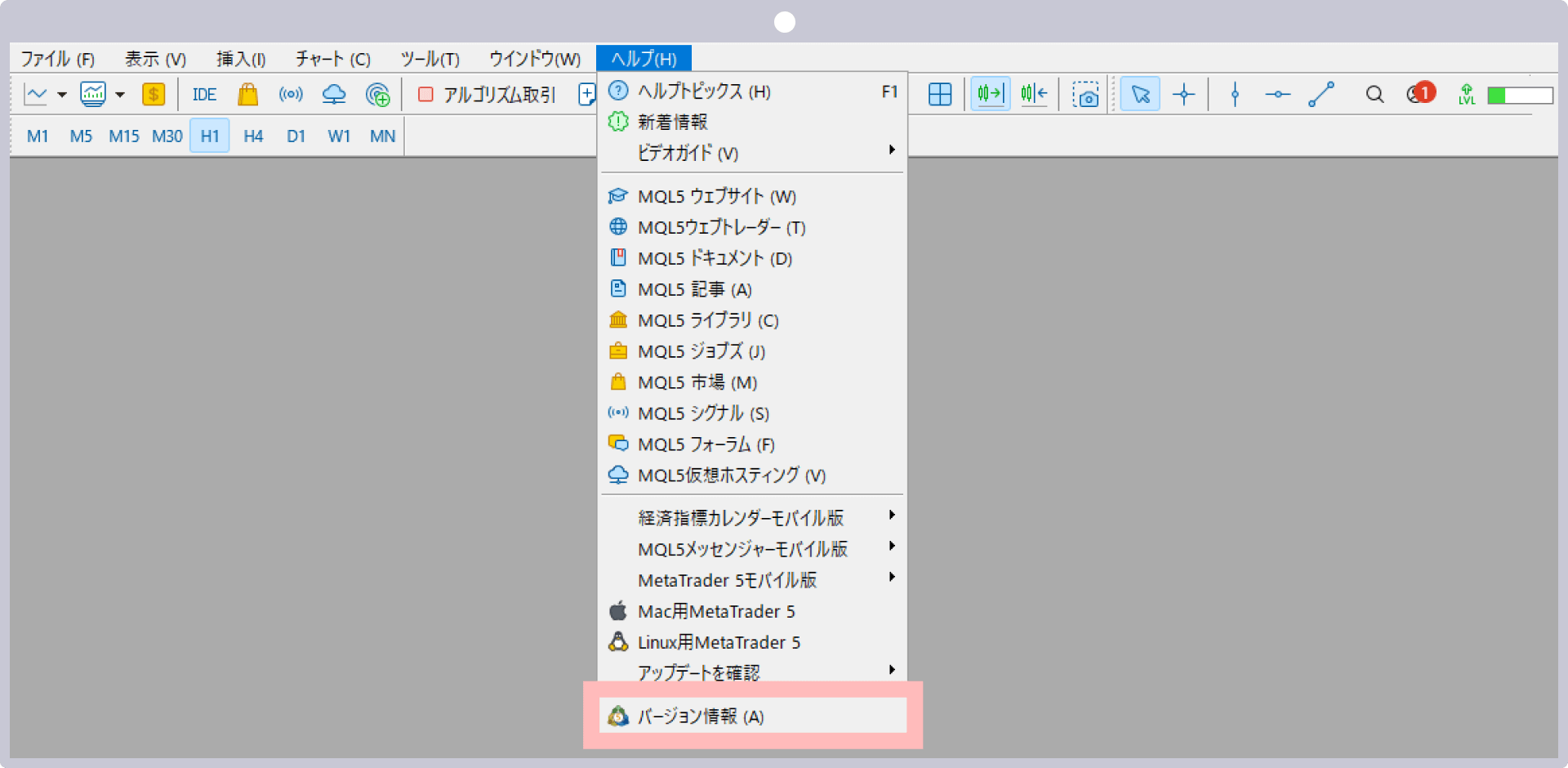Toggle chart shift icon
Image resolution: width=1568 pixels, height=768 pixels.
pyautogui.click(x=1034, y=94)
